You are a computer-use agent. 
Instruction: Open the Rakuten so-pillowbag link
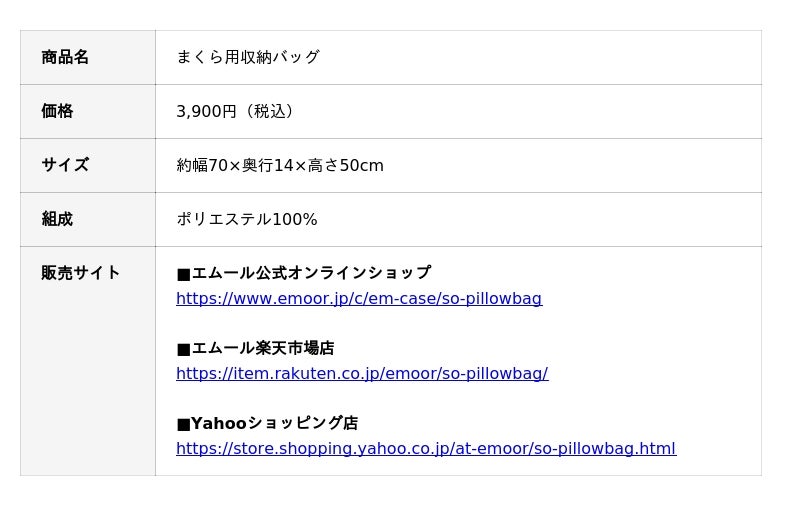(x=362, y=373)
